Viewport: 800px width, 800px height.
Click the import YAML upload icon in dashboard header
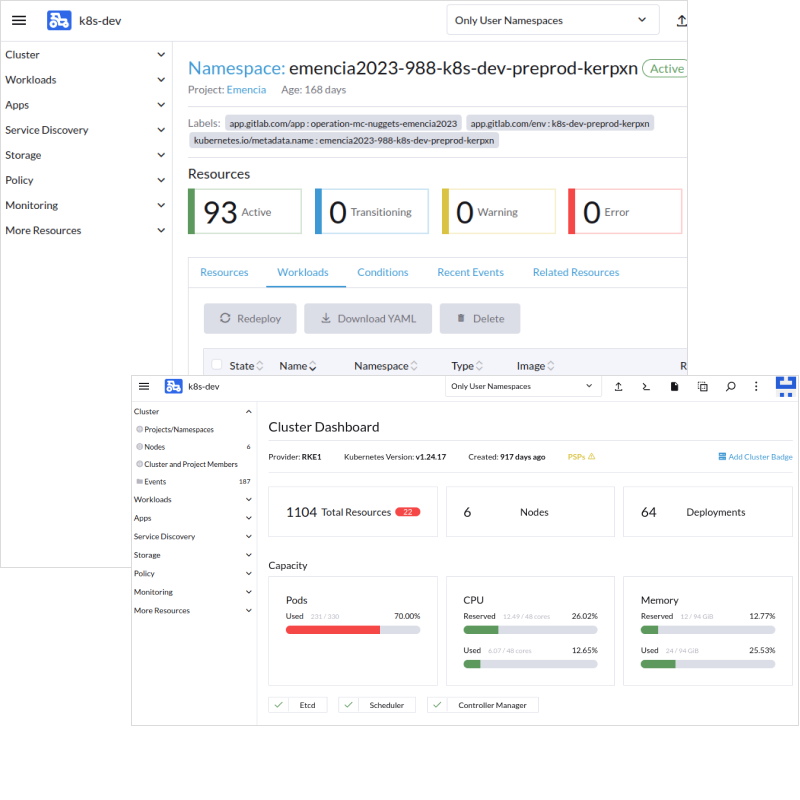[x=618, y=386]
